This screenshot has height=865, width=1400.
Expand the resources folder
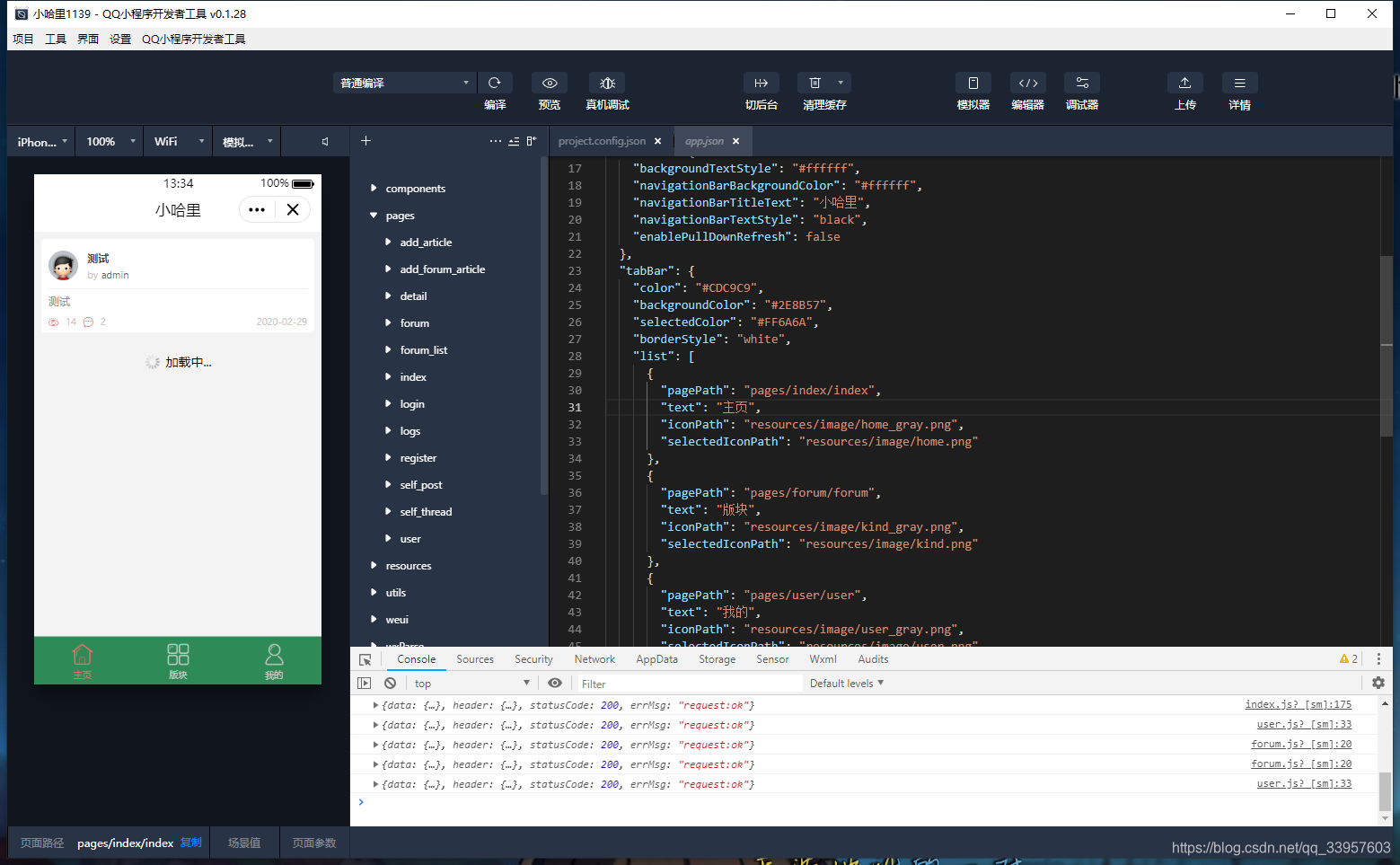tap(374, 565)
